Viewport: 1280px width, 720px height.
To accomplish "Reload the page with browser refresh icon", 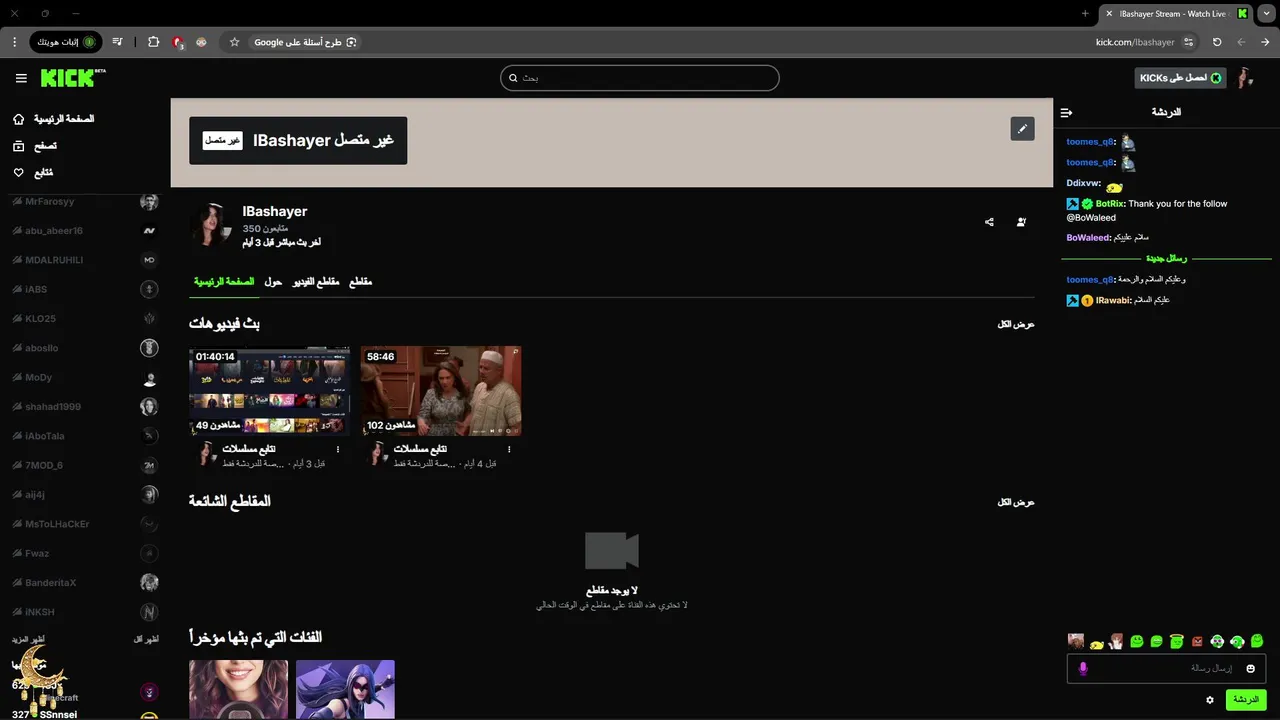I will (x=1217, y=42).
